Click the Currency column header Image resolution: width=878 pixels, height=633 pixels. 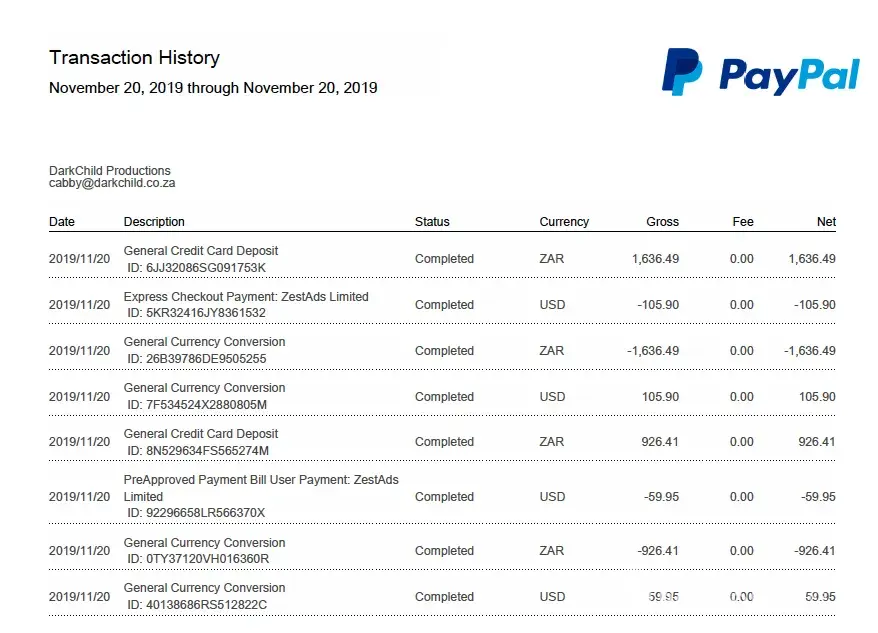point(564,222)
